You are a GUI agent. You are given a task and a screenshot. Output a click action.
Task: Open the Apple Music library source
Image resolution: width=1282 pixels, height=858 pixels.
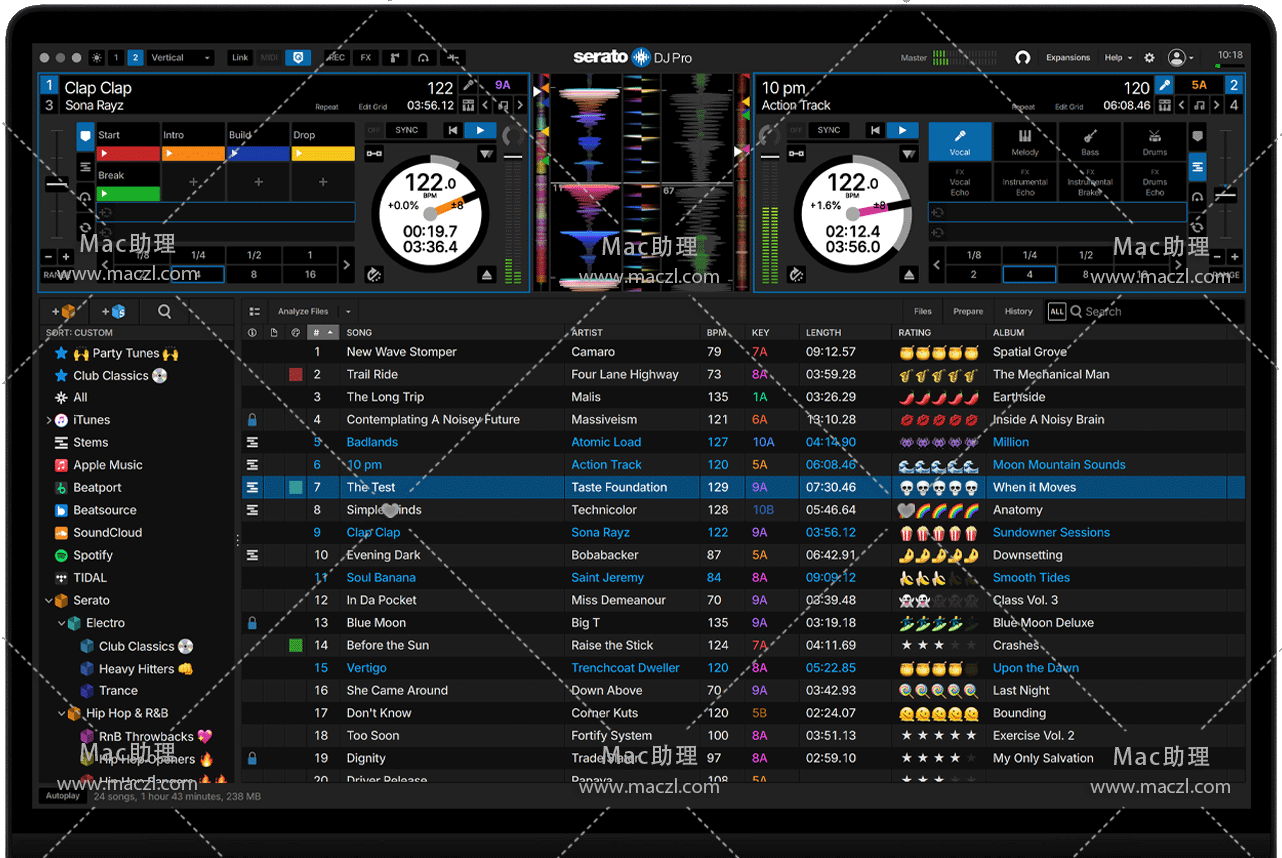point(108,465)
